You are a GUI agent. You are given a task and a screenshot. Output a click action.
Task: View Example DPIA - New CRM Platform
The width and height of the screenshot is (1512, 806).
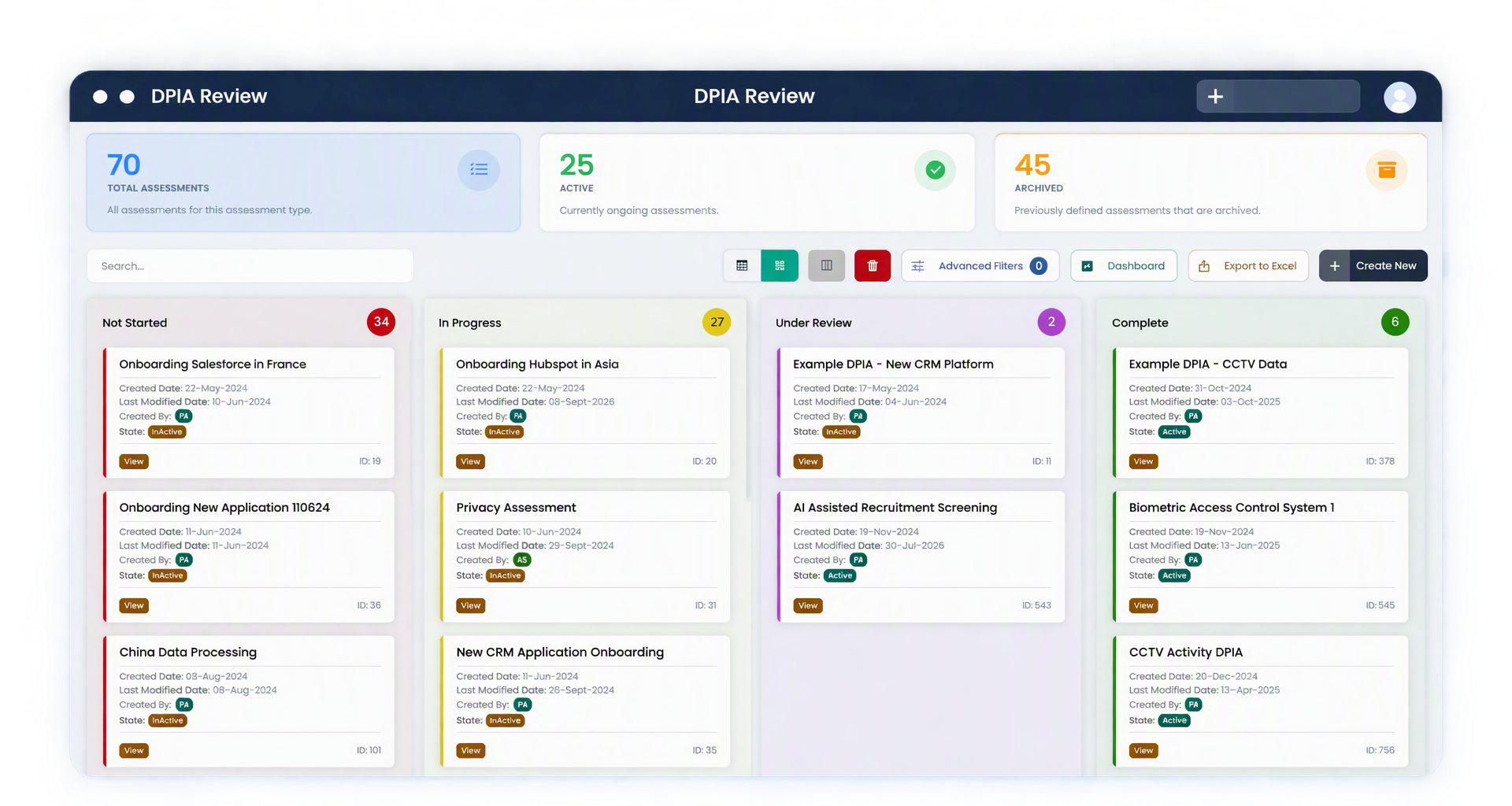click(x=808, y=461)
